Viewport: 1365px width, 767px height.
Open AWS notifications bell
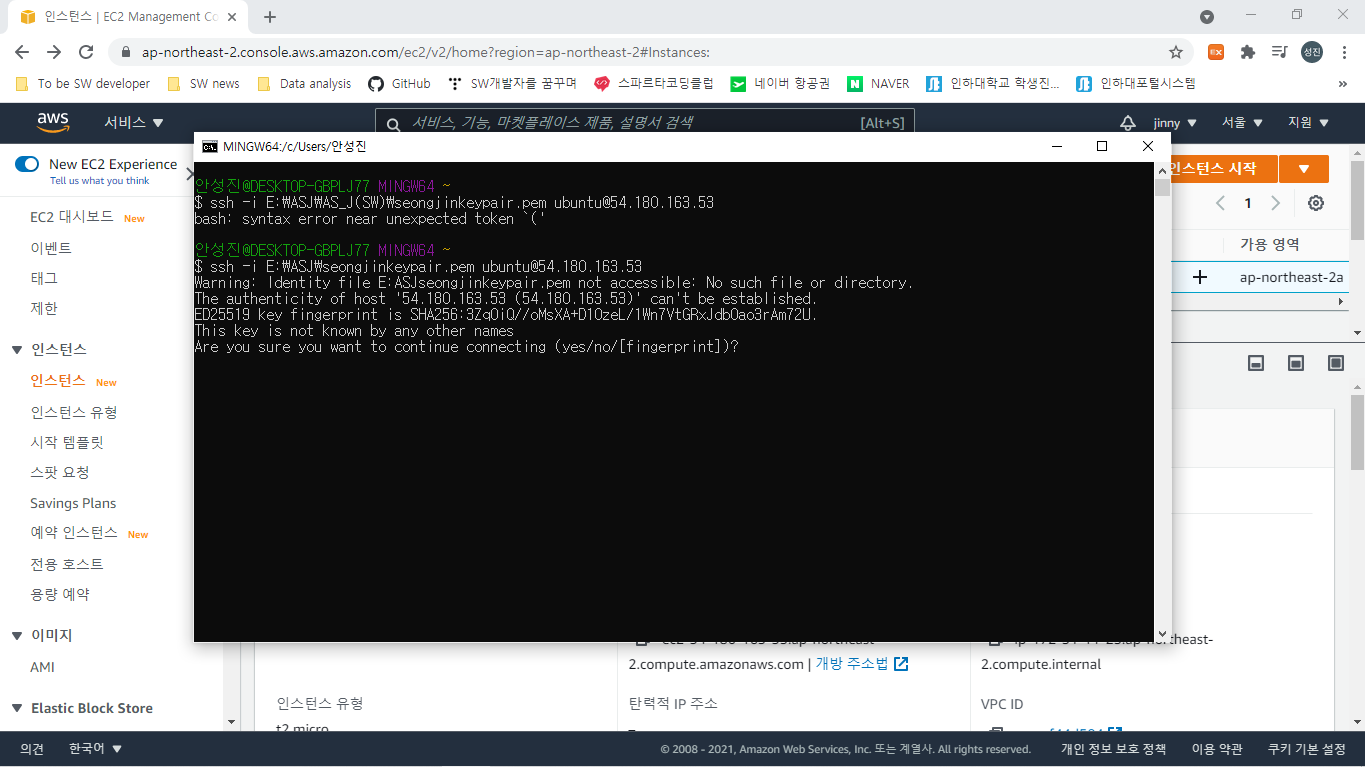click(1128, 122)
